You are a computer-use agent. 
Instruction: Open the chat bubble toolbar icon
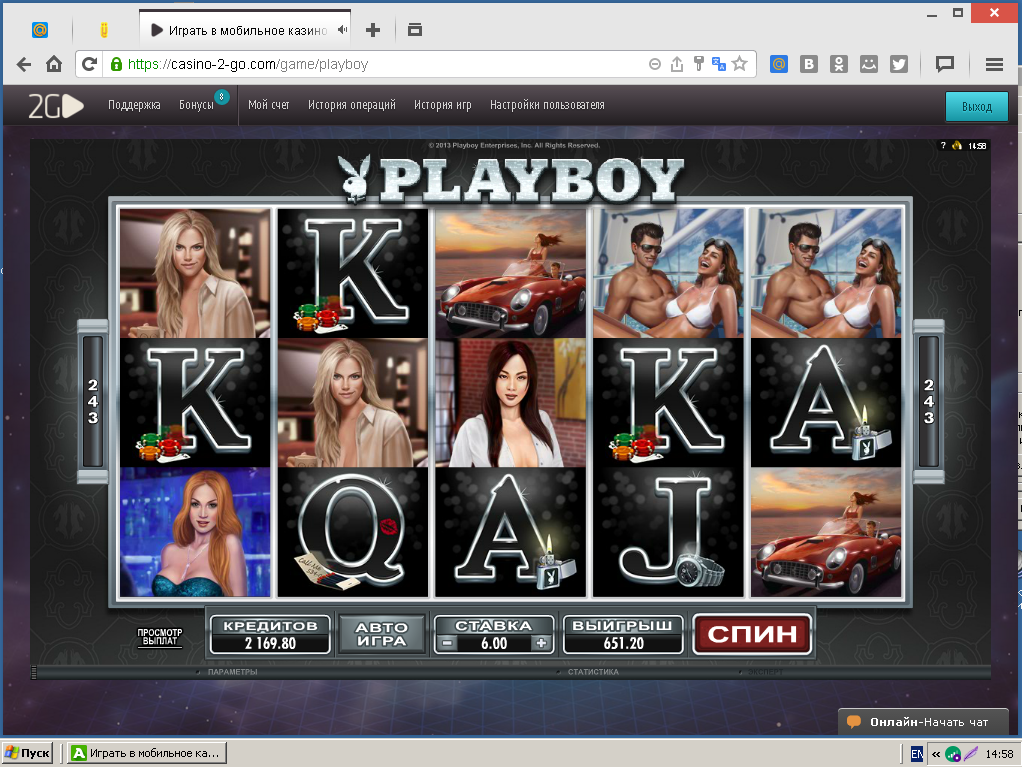[945, 64]
